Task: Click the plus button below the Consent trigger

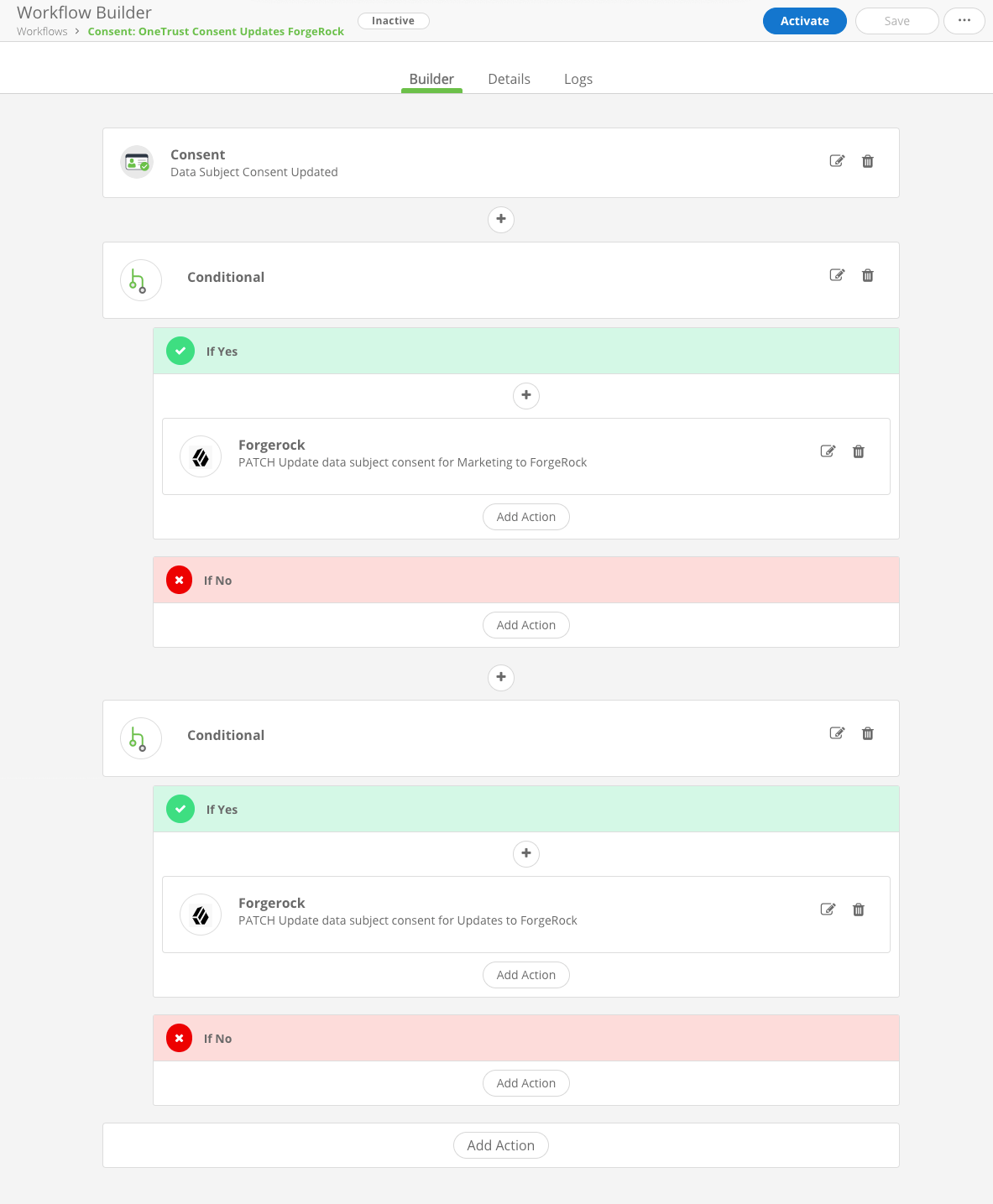Action: pyautogui.click(x=500, y=219)
